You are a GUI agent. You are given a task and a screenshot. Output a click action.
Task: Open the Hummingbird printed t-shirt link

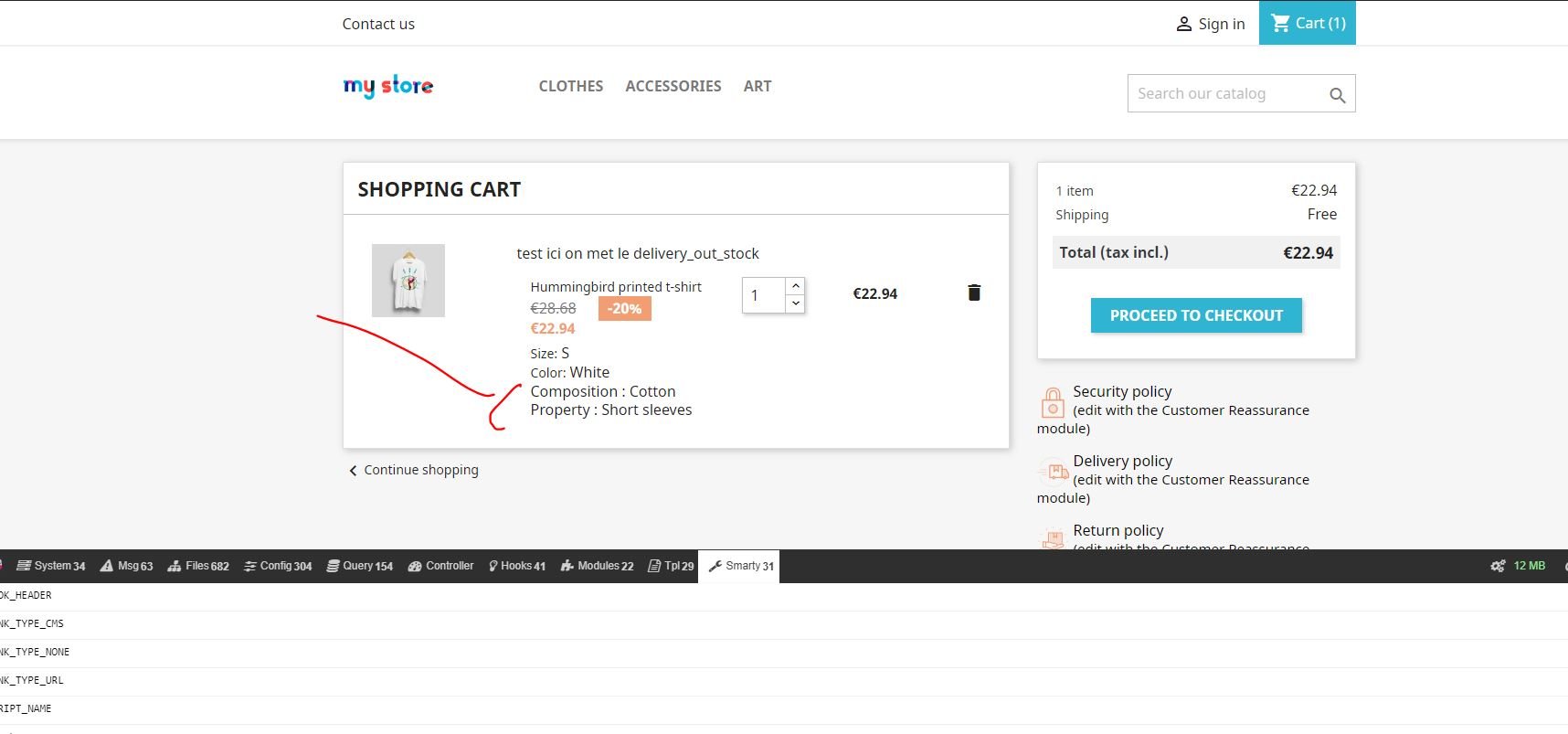[616, 287]
